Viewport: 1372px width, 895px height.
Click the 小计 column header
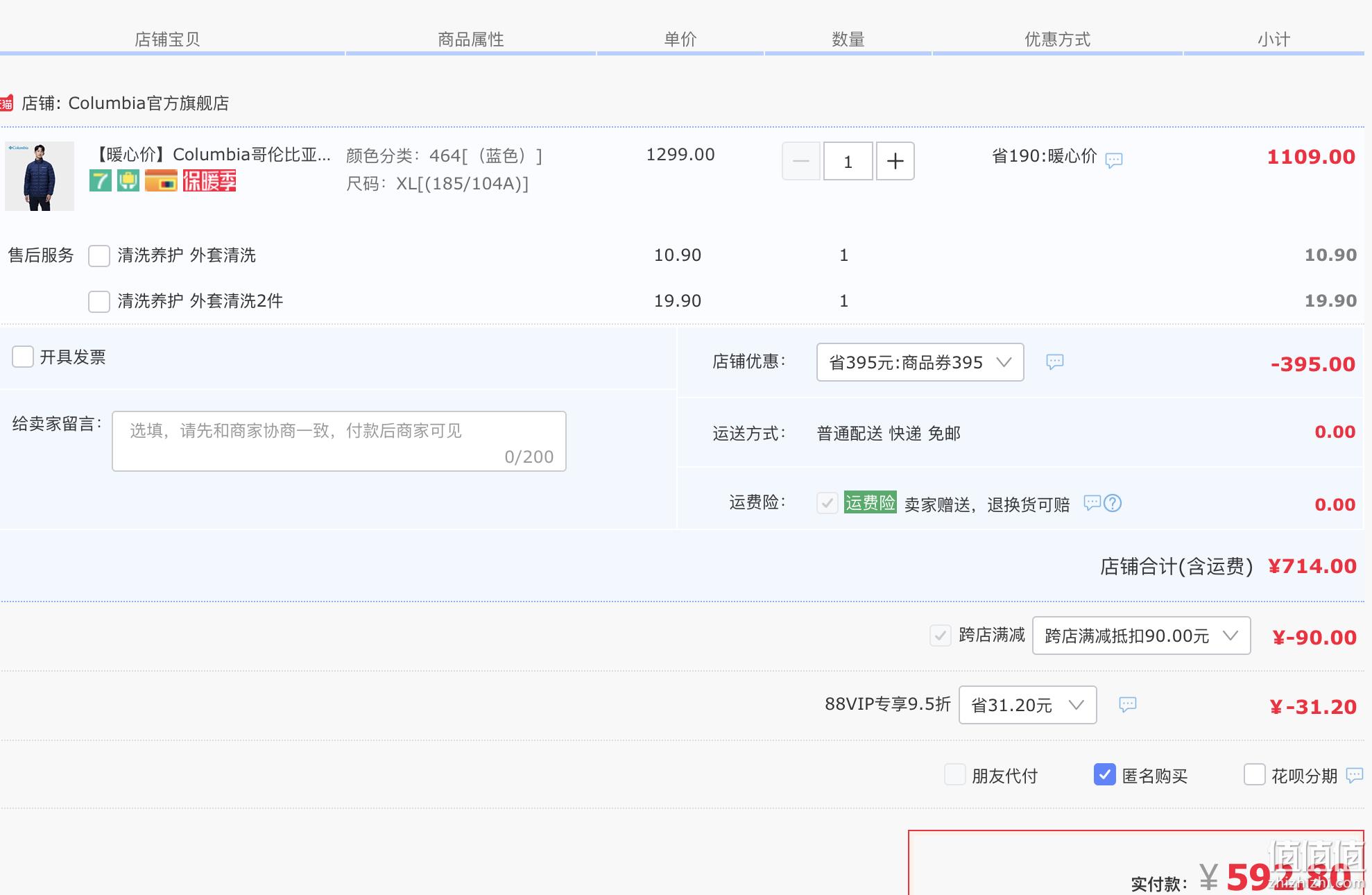[x=1274, y=40]
